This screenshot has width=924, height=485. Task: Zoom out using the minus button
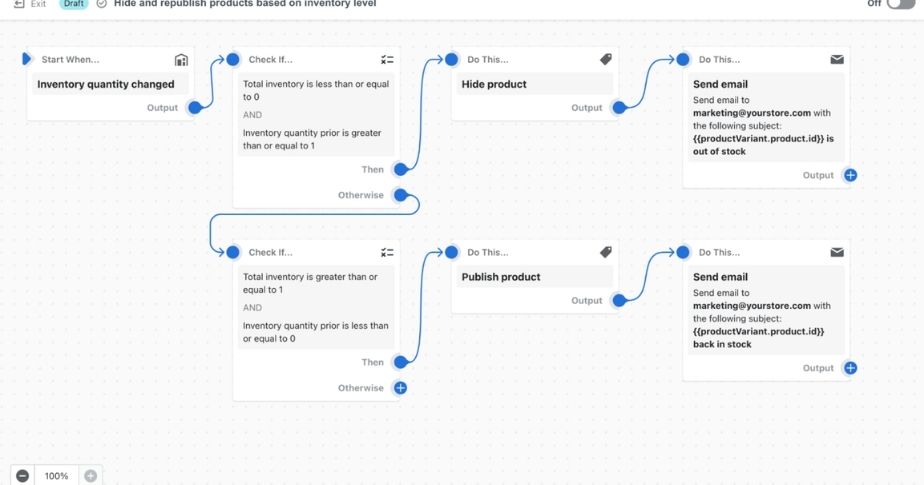(x=23, y=476)
